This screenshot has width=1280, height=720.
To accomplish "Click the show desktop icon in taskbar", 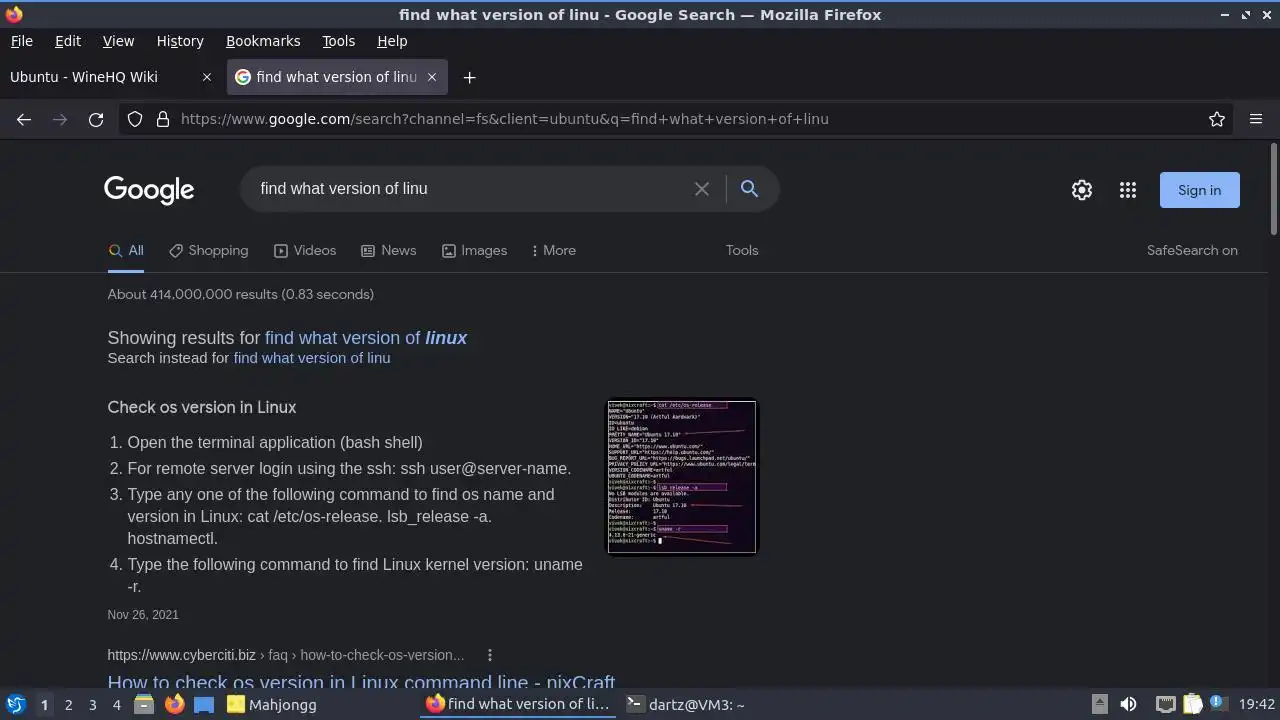I will click(x=204, y=704).
